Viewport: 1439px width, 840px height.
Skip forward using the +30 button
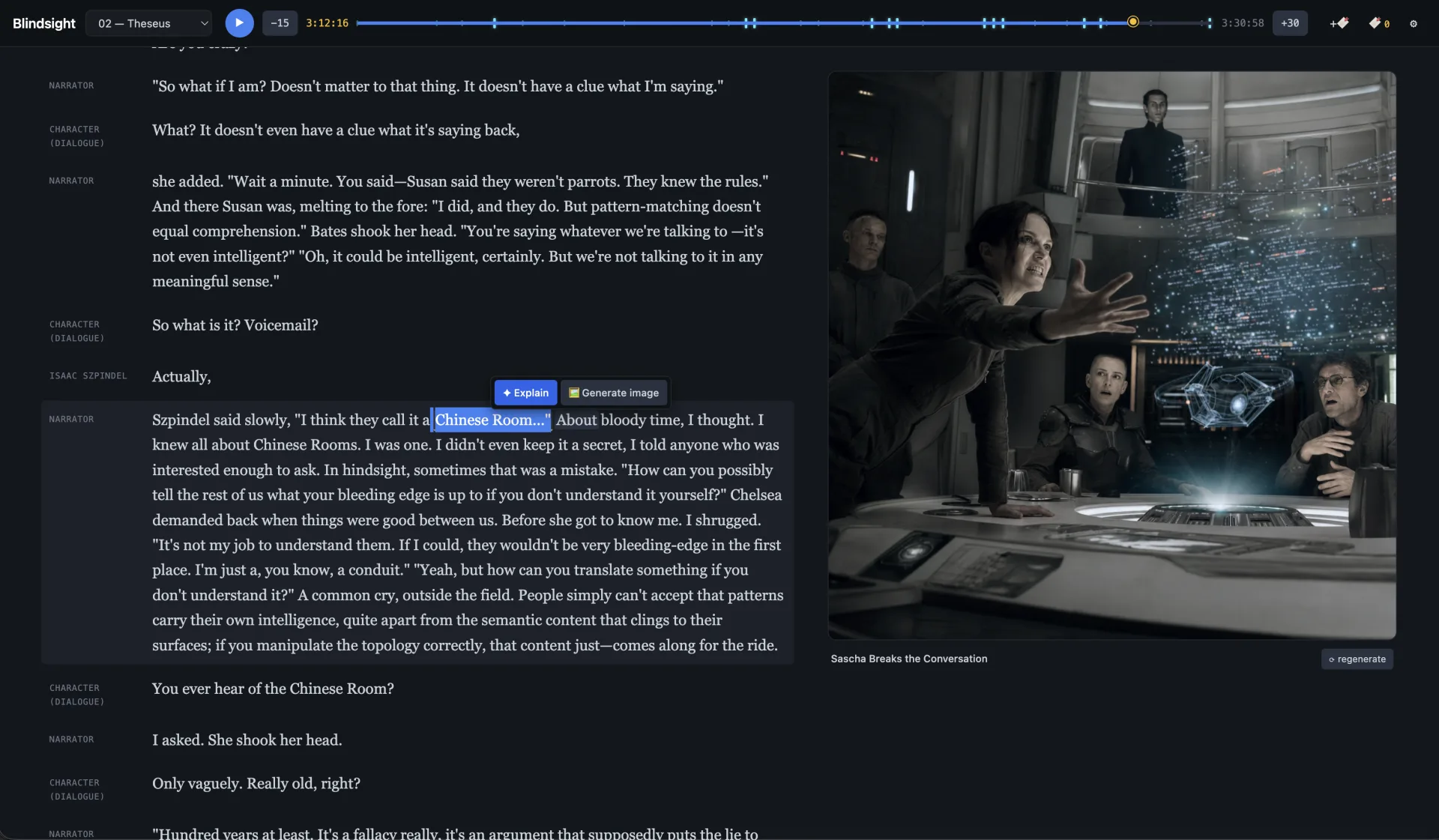pyautogui.click(x=1290, y=23)
